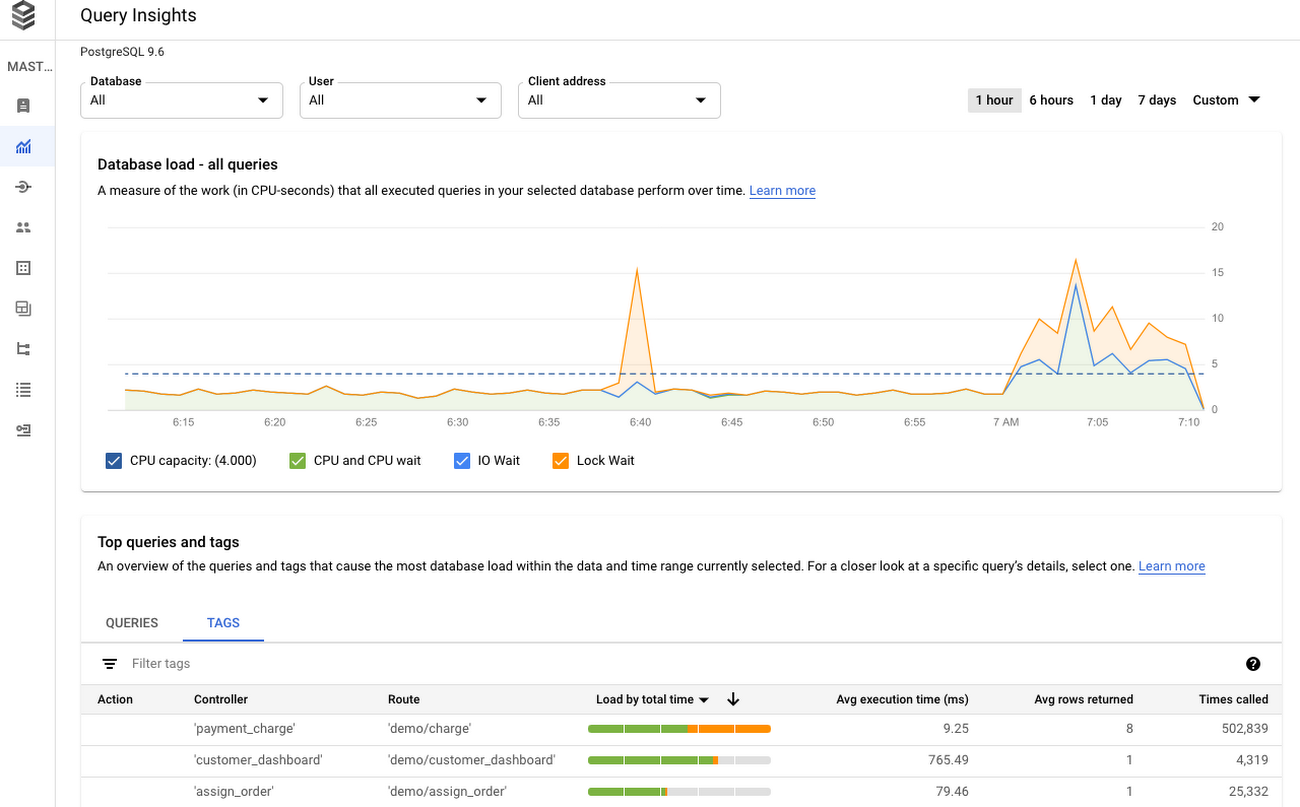Select the 1 day time range
Screen dimensions: 1300x807
[x=1105, y=100]
